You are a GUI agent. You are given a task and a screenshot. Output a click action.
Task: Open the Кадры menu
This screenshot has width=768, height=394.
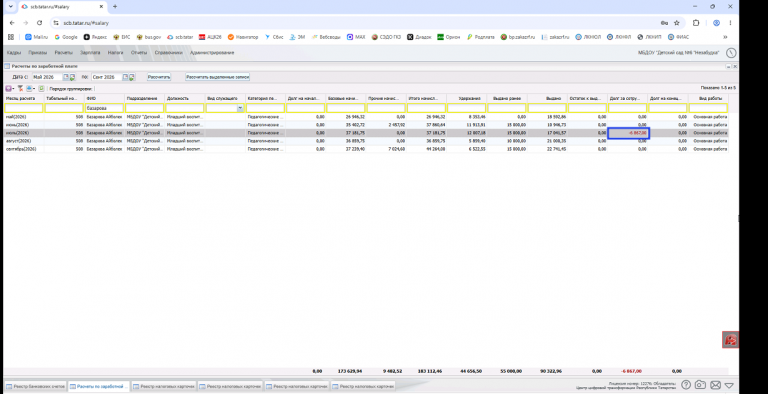coord(14,52)
